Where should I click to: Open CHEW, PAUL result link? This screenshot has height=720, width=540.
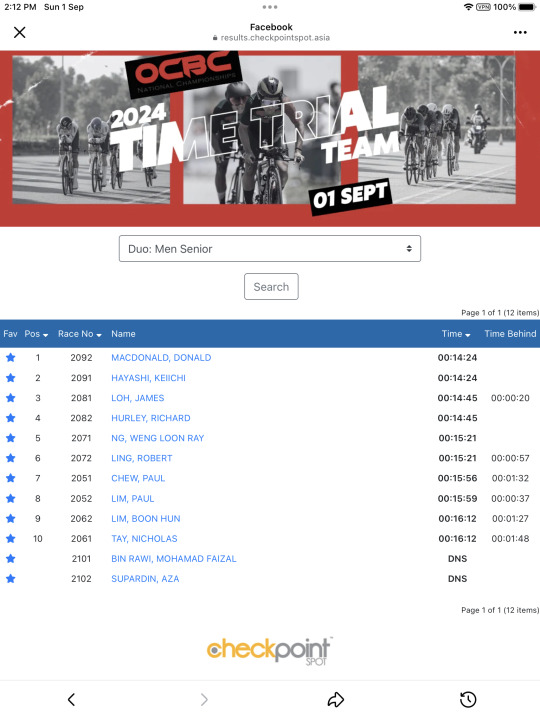[x=138, y=478]
